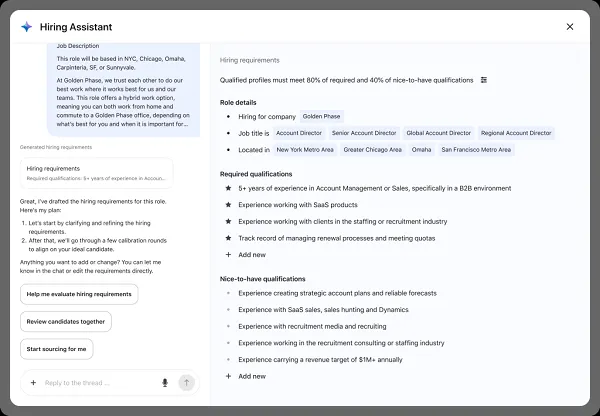Activate the microphone voice input icon

pyautogui.click(x=164, y=382)
